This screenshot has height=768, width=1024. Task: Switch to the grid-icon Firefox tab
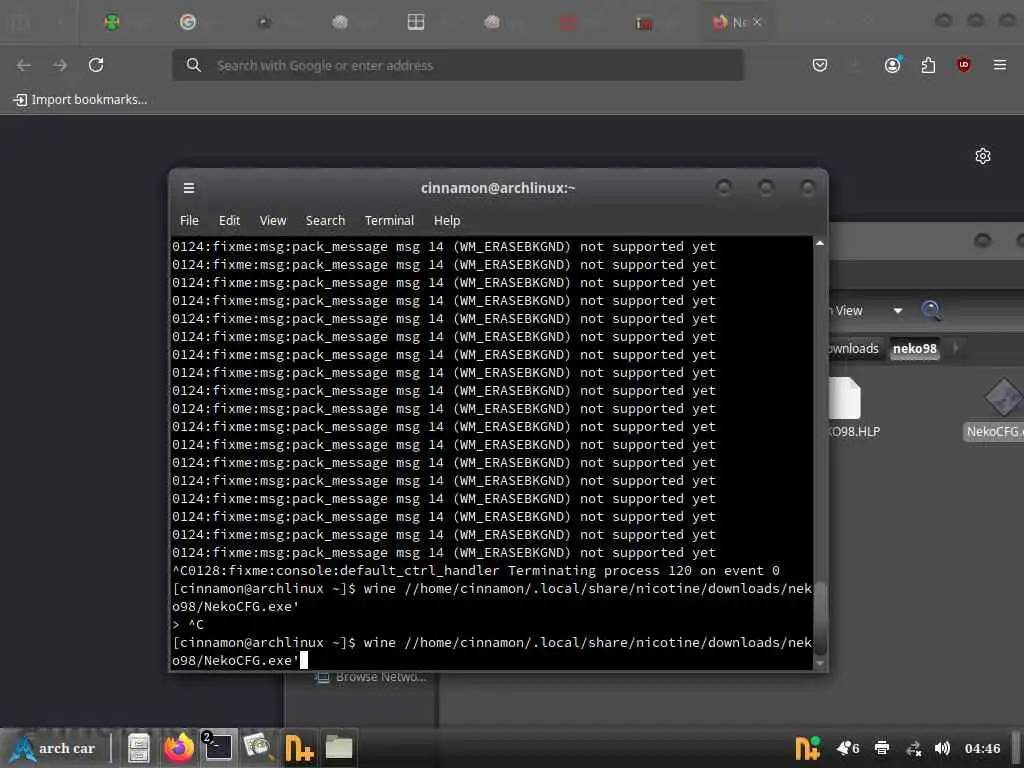pyautogui.click(x=415, y=22)
